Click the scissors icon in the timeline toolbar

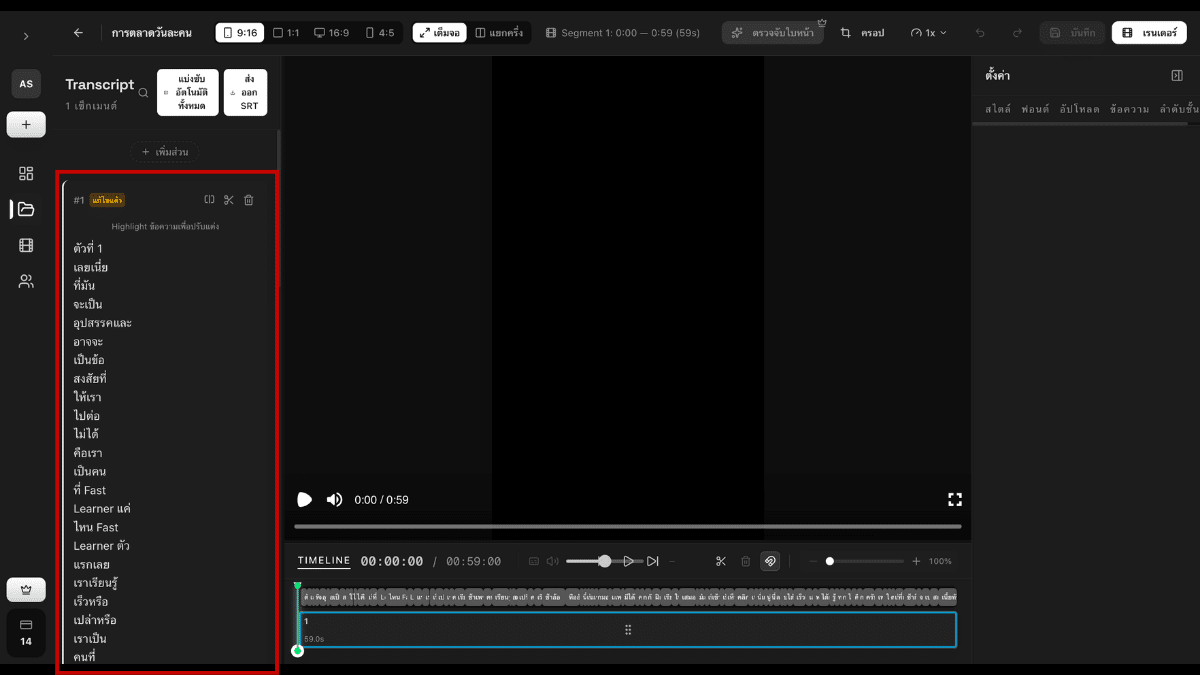point(721,561)
